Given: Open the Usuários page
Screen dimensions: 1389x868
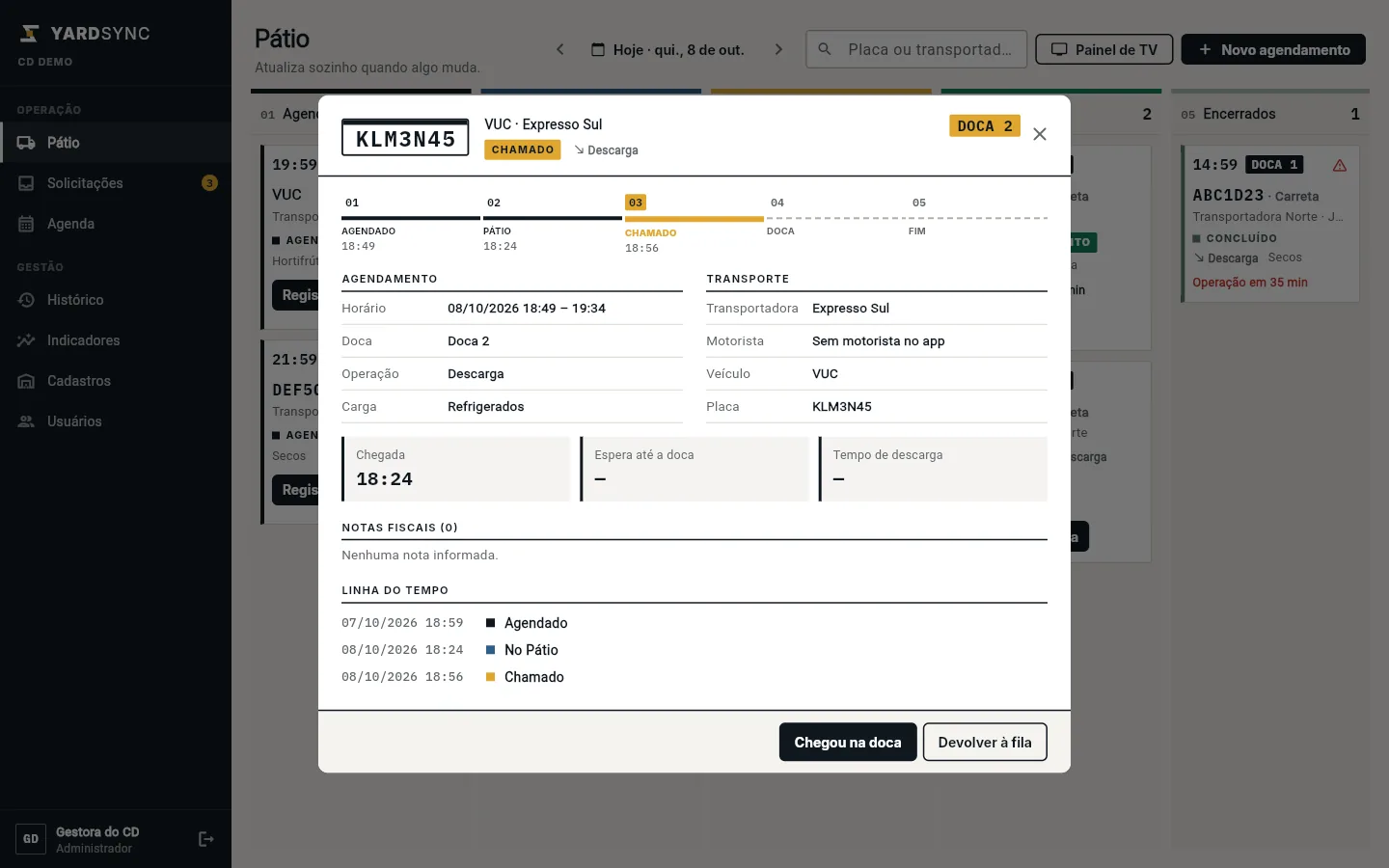Looking at the screenshot, I should tap(116, 421).
